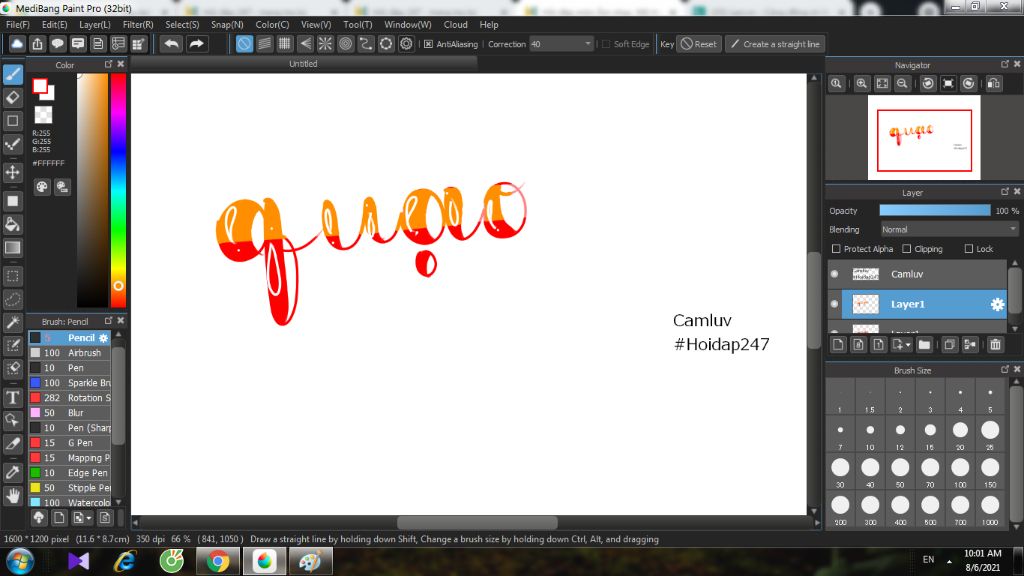Select the Blur brush
The image size is (1024, 576).
(x=69, y=413)
